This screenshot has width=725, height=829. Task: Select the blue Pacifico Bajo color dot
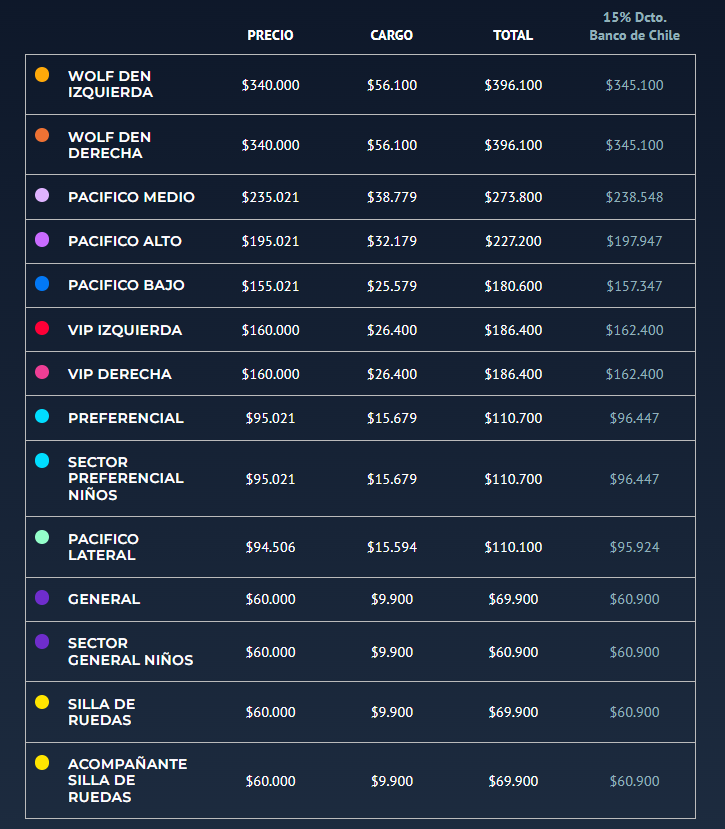(x=42, y=283)
